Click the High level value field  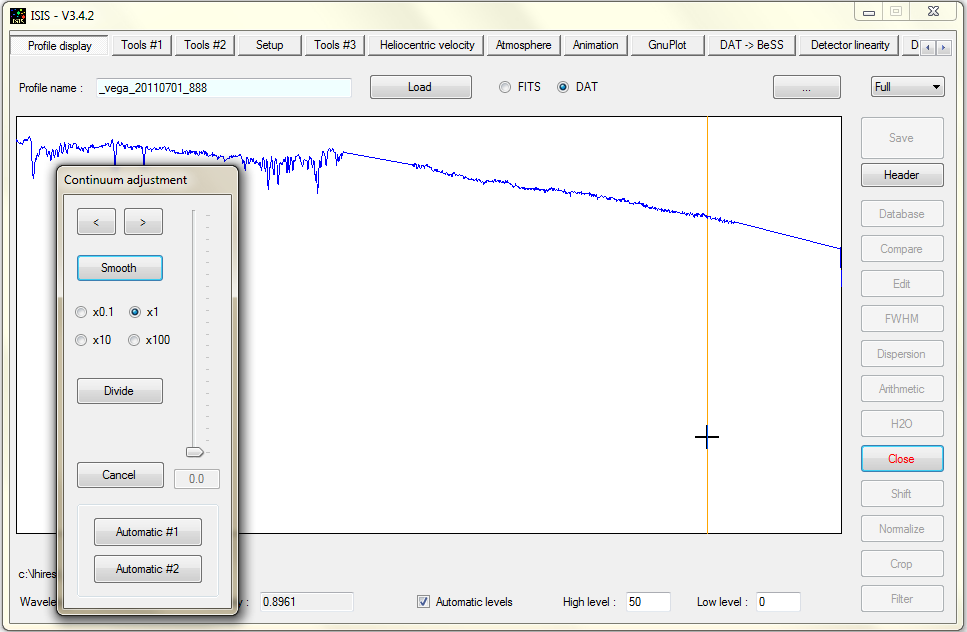click(x=647, y=602)
